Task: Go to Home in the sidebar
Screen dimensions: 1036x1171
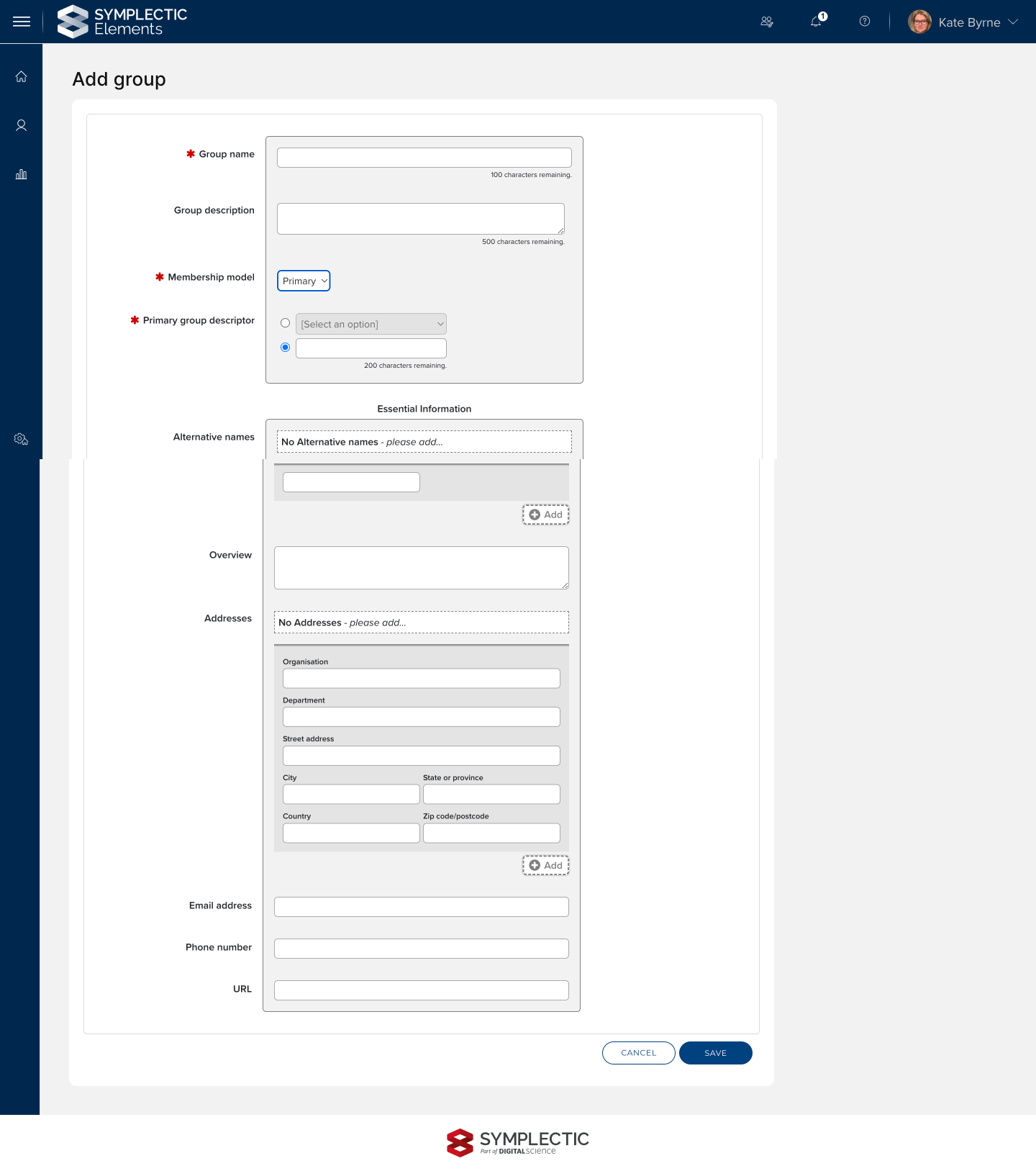Action: point(22,77)
